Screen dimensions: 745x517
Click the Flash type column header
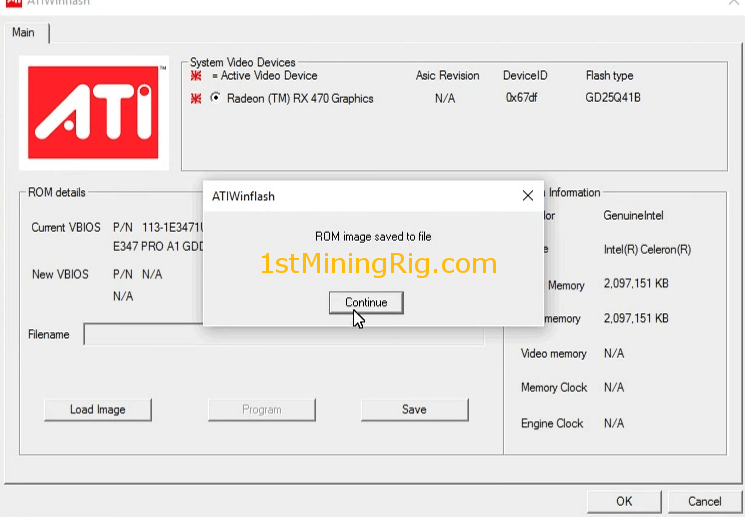click(x=609, y=76)
